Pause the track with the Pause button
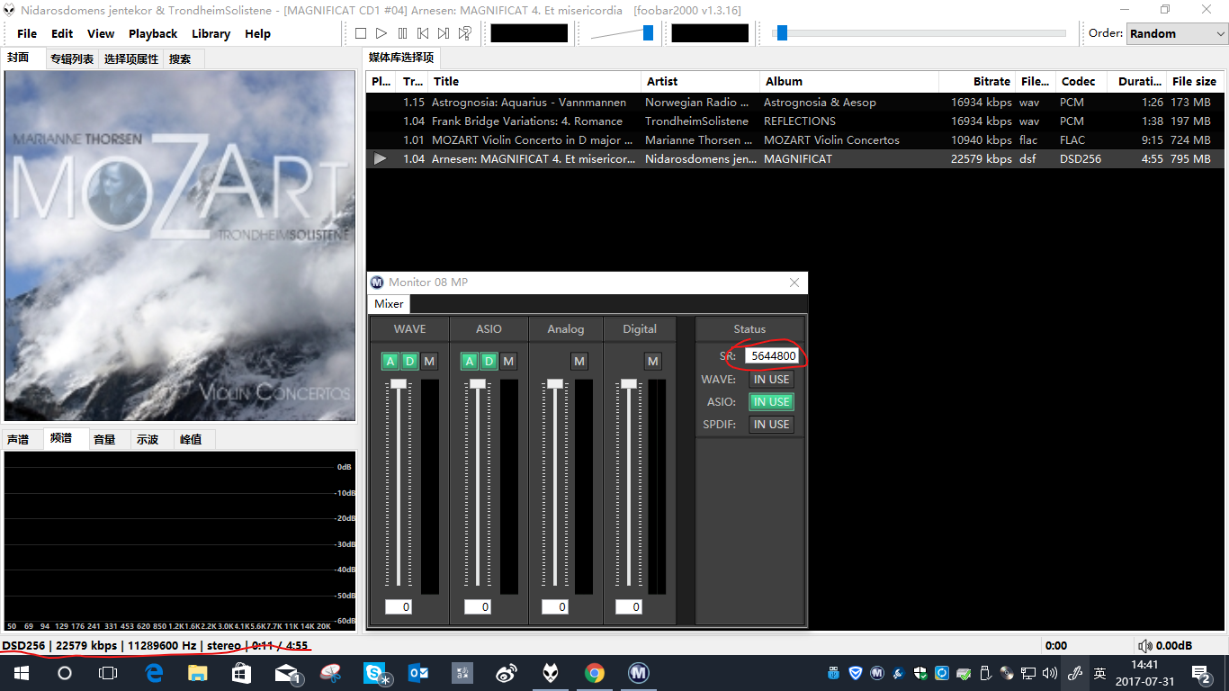 402,33
